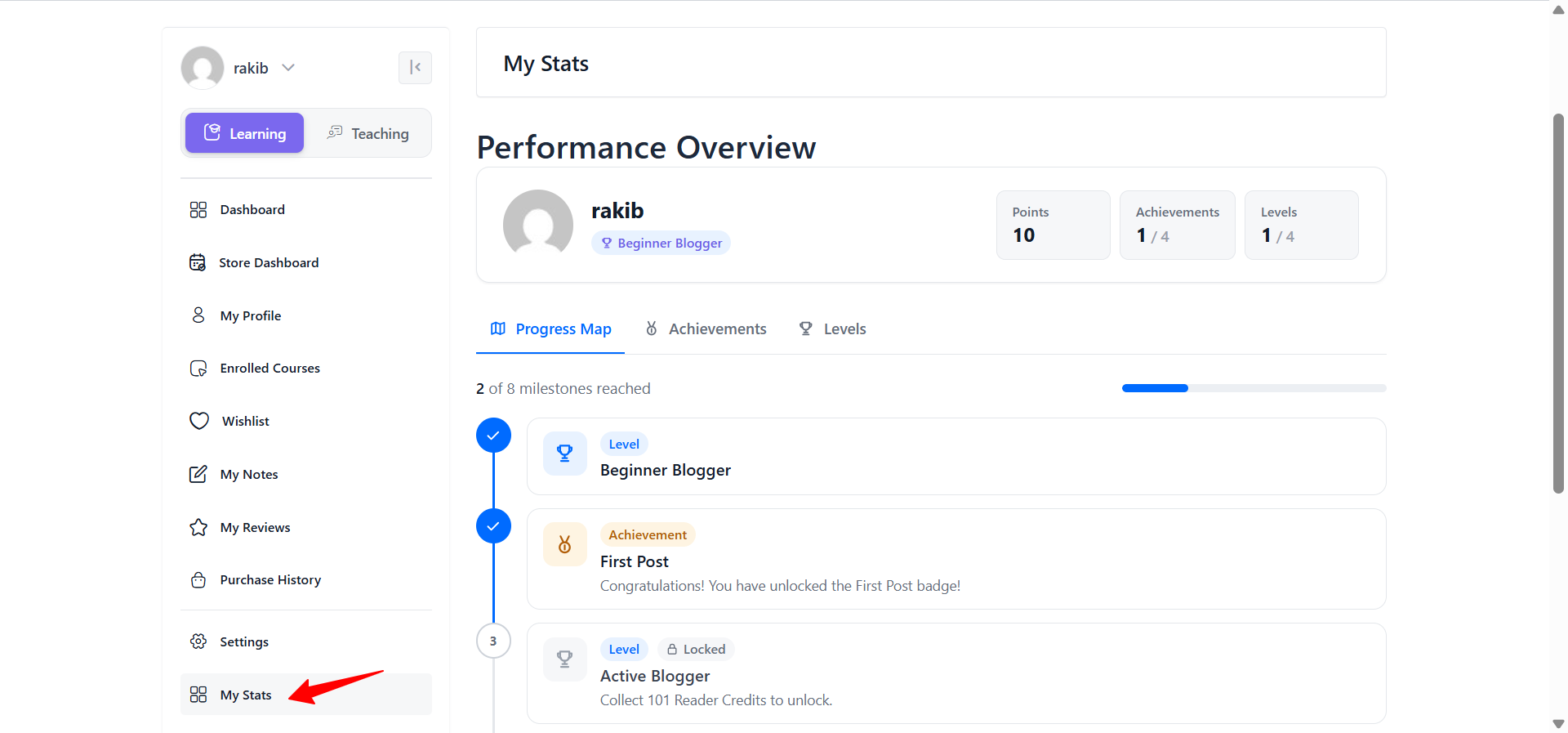Click the My Stats grid icon
The width and height of the screenshot is (1568, 733).
coord(198,695)
